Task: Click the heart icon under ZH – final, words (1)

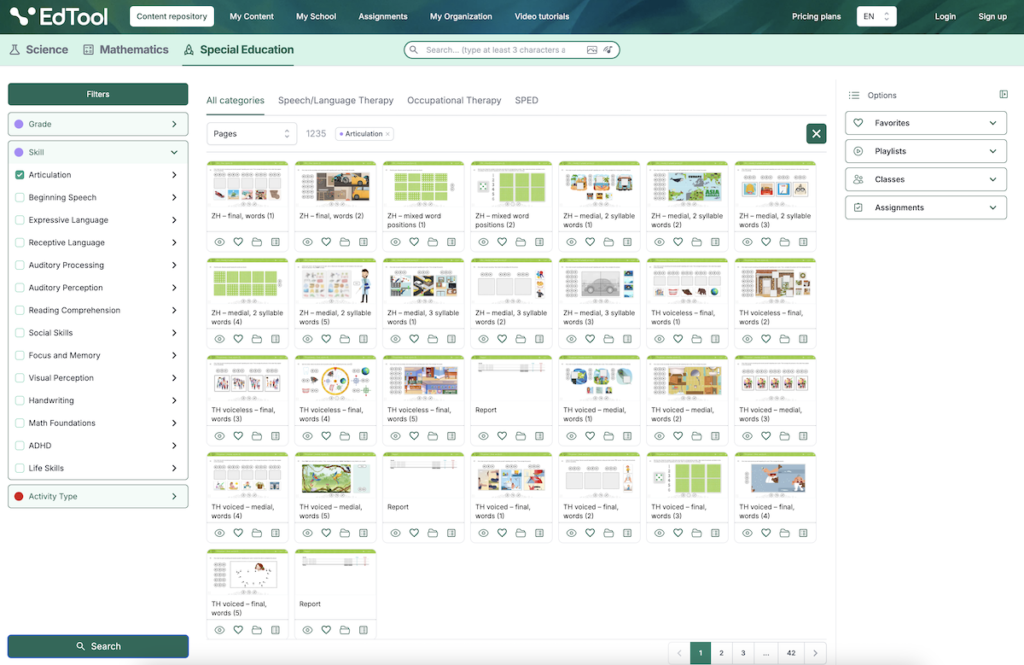Action: pos(238,242)
